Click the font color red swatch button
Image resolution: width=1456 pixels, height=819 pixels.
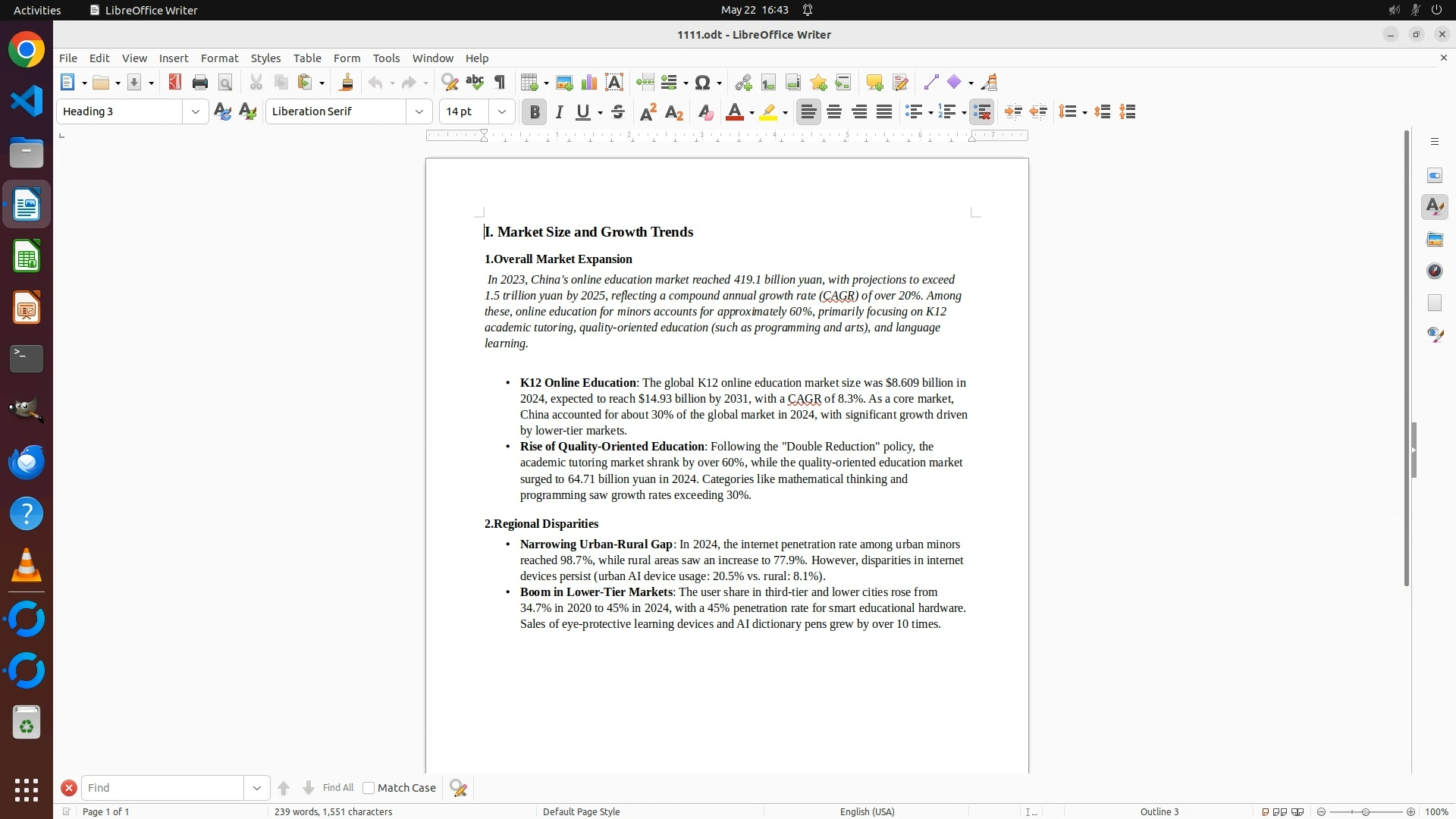(x=733, y=112)
